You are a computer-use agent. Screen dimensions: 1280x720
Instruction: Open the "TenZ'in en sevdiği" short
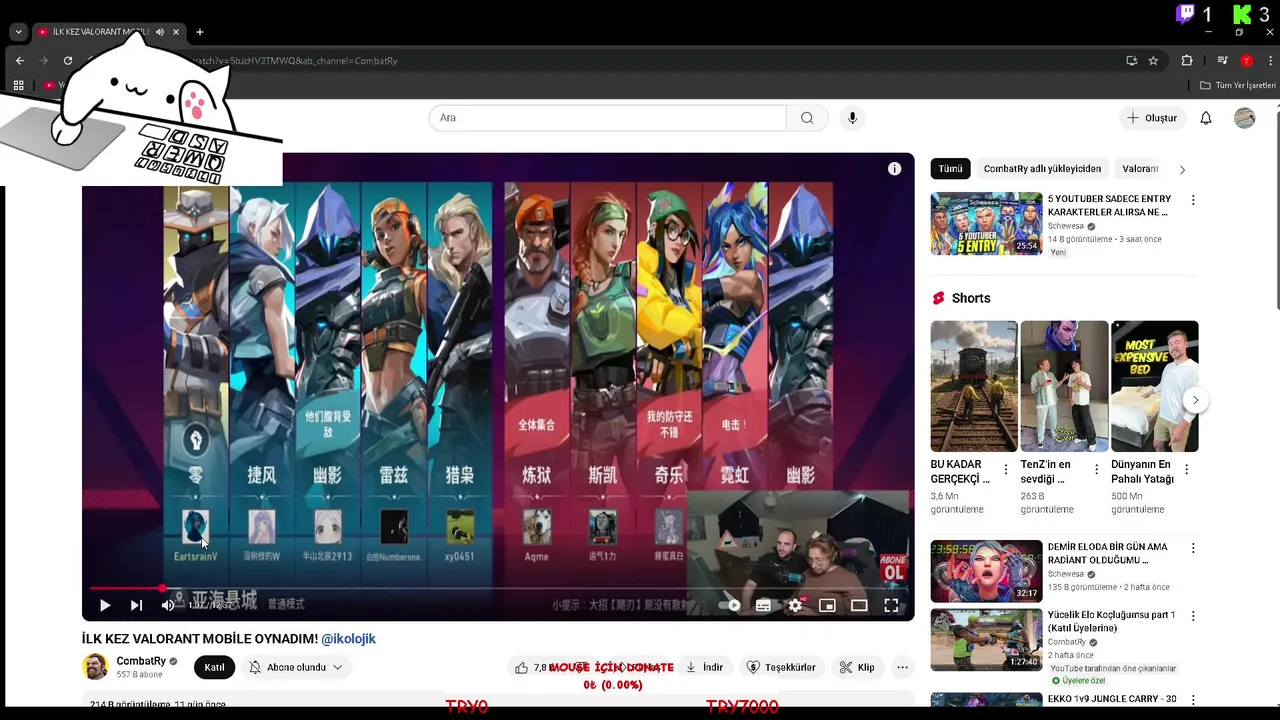[1064, 386]
